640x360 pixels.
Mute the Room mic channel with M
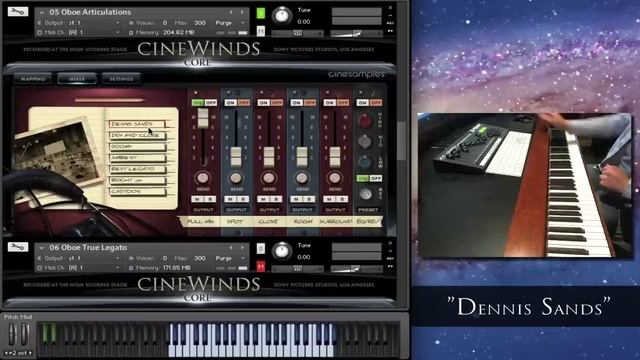tap(297, 199)
